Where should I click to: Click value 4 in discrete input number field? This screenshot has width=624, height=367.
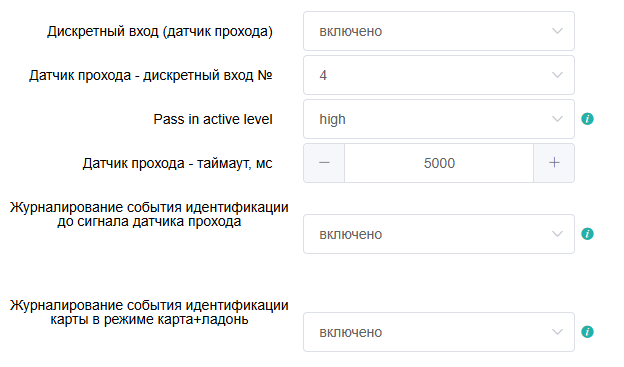tap(323, 75)
